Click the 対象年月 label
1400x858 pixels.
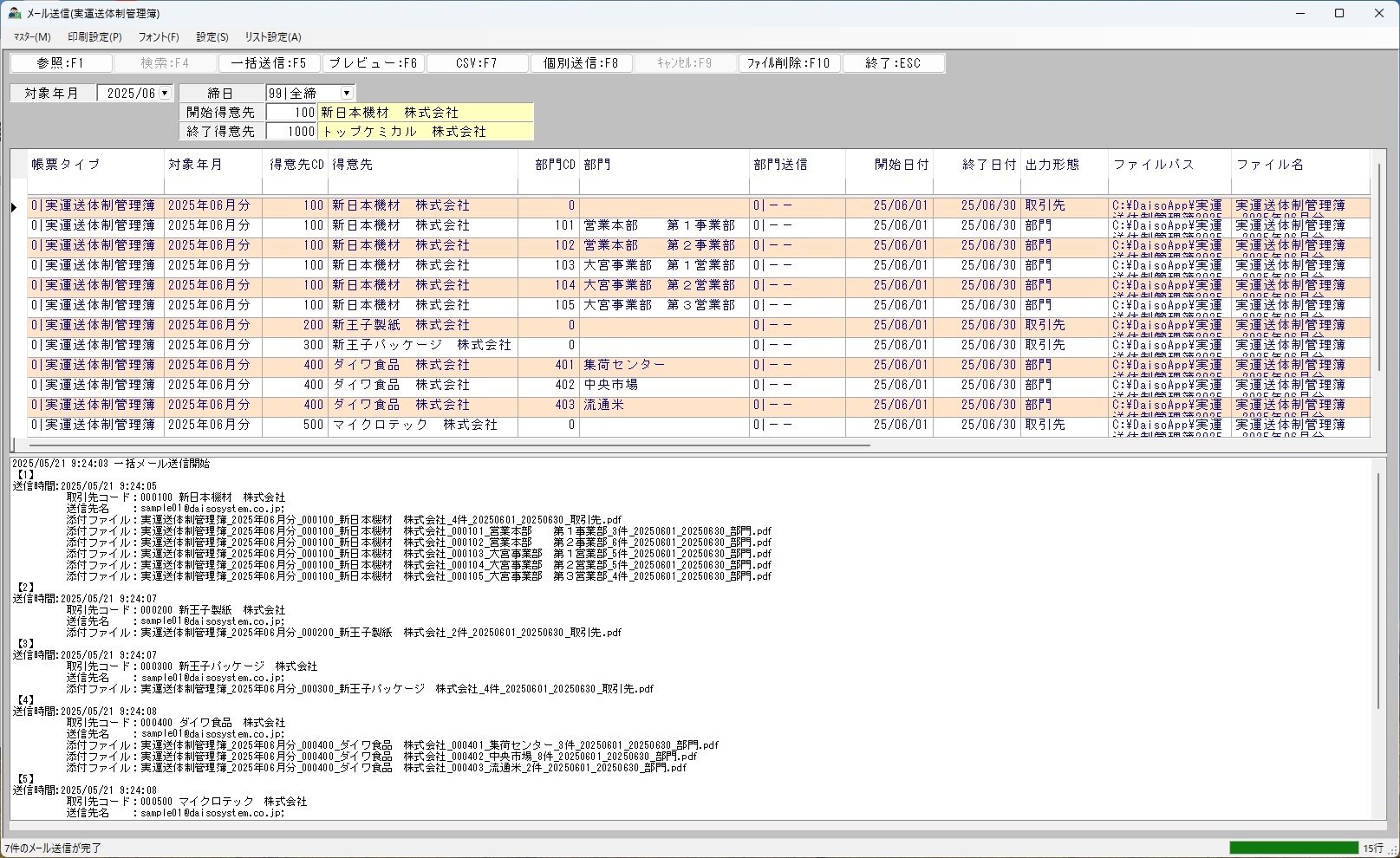click(x=52, y=93)
